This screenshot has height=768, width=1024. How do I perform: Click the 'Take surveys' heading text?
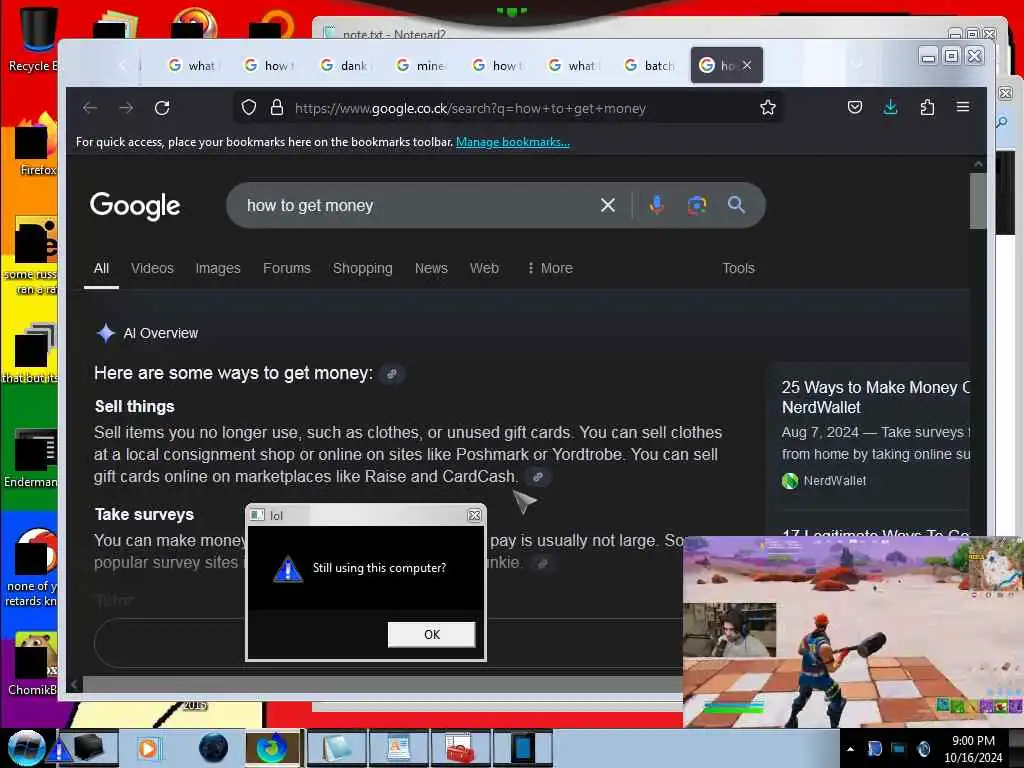[144, 515]
